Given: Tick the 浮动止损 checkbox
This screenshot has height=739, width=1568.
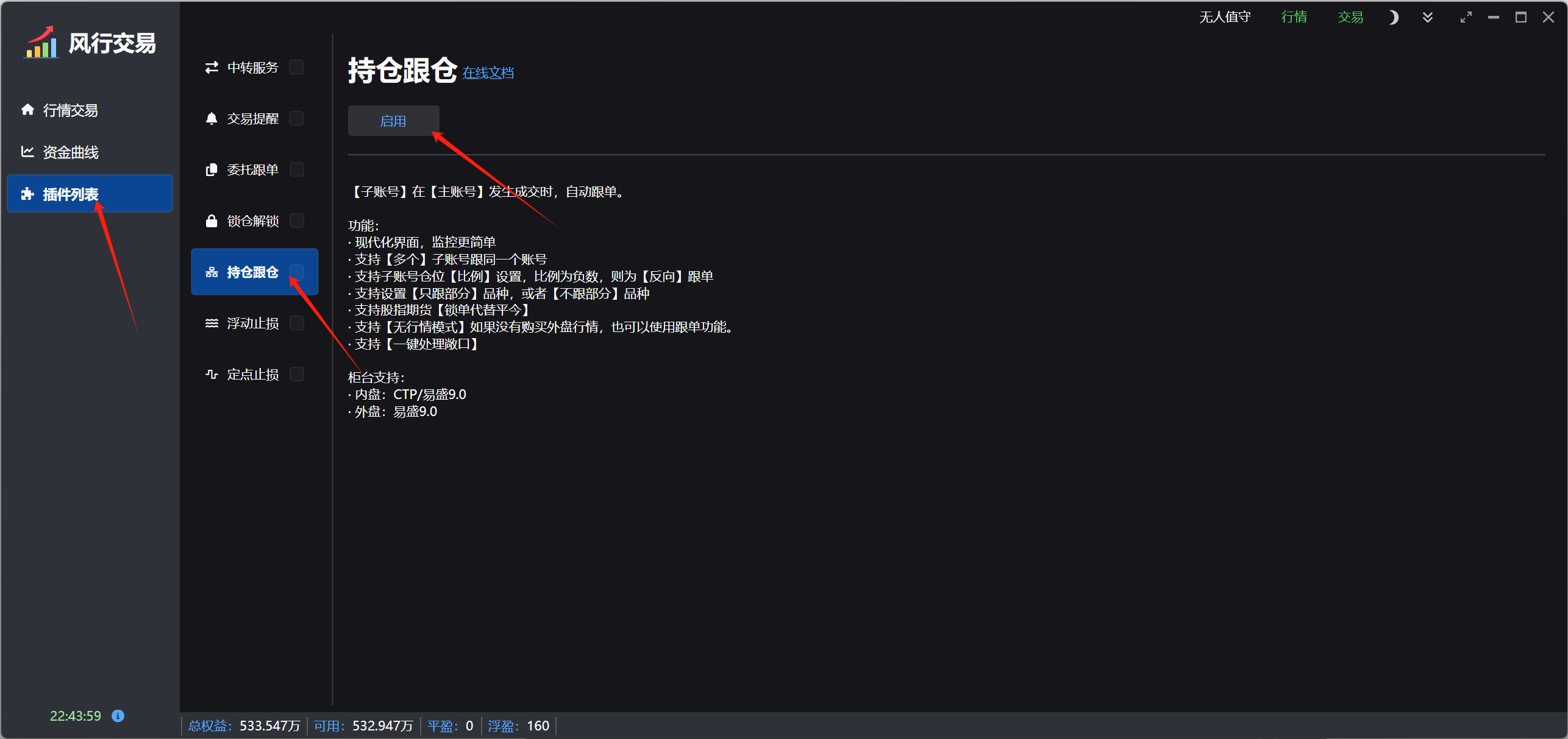Looking at the screenshot, I should point(297,323).
